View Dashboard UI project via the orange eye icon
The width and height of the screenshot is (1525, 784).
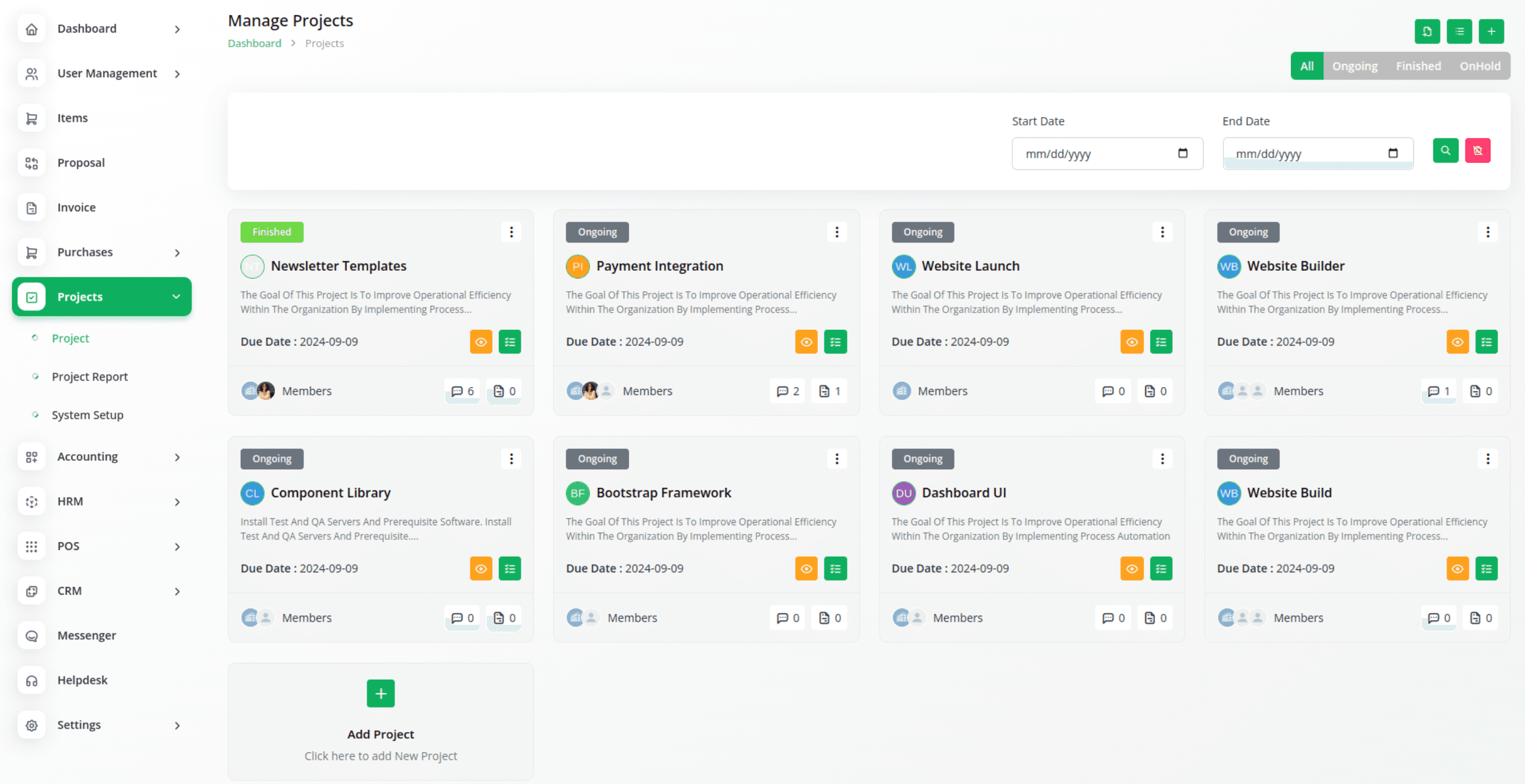(x=1132, y=569)
